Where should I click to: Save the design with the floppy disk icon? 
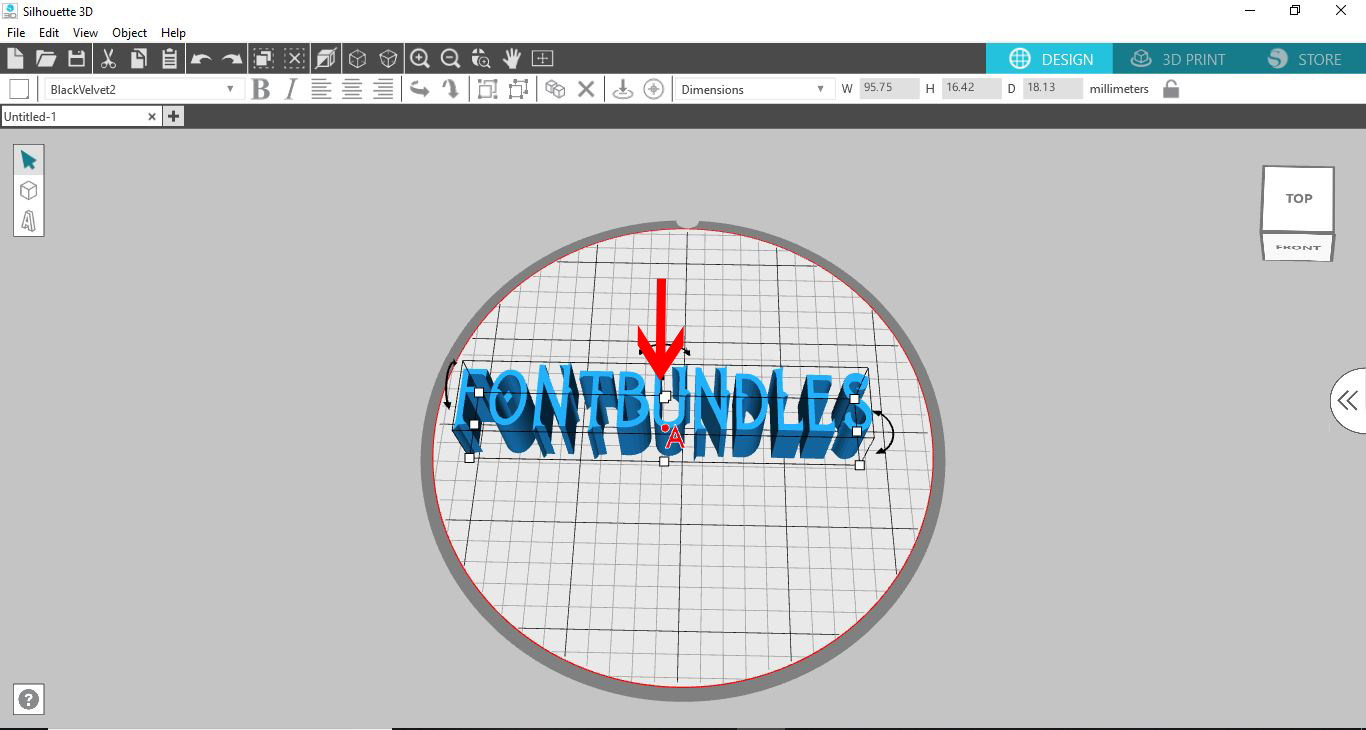[x=76, y=58]
